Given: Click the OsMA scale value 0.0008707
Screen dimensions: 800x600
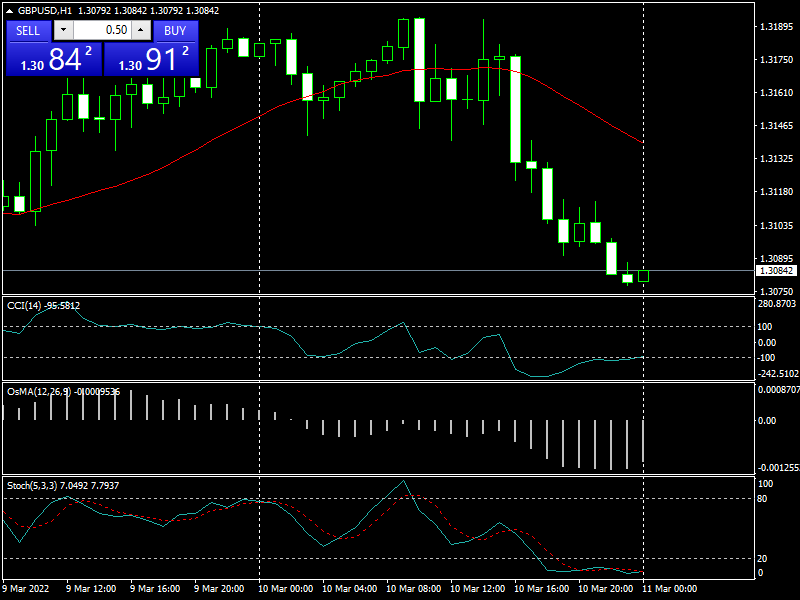Looking at the screenshot, I should pyautogui.click(x=779, y=389).
